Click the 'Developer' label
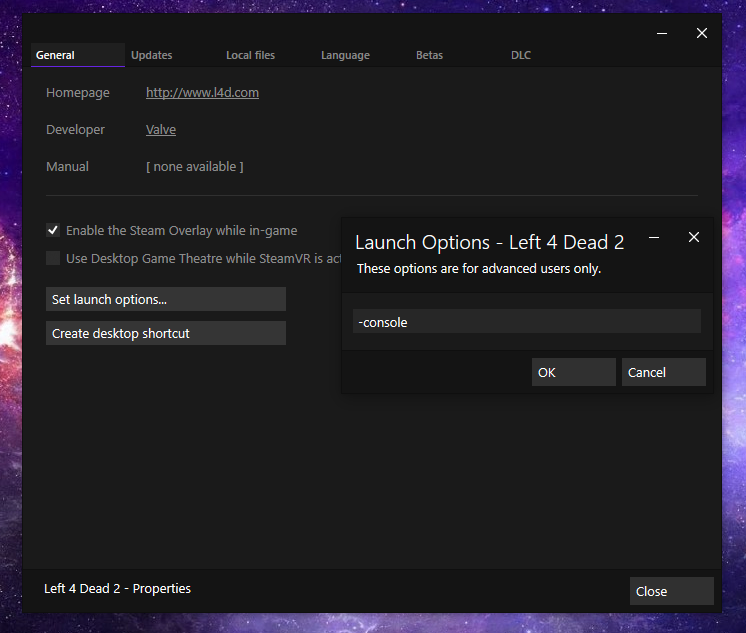Screen dimensions: 746x633 tap(75, 129)
